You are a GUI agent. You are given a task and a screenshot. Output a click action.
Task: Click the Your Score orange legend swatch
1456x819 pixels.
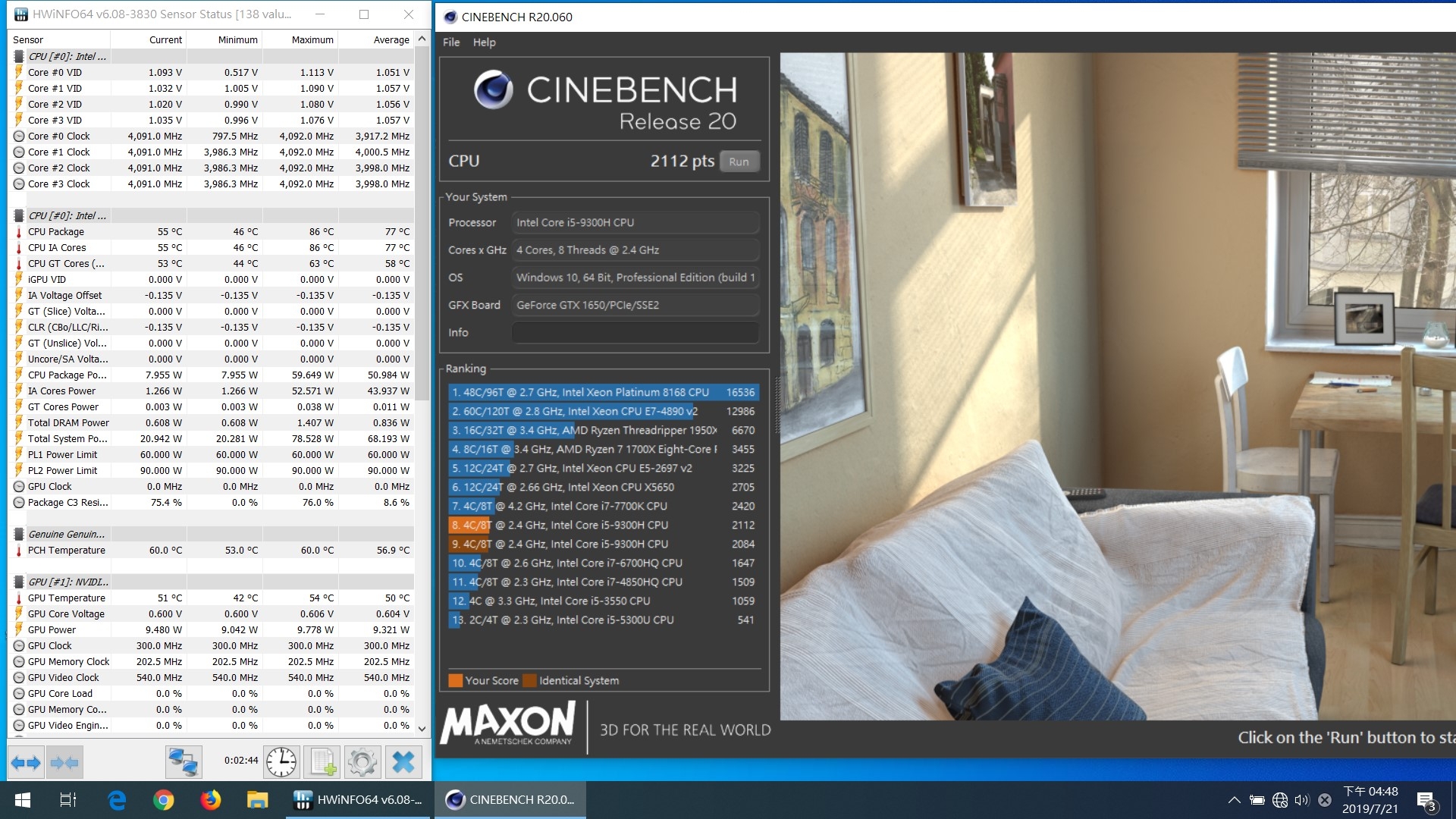[455, 680]
